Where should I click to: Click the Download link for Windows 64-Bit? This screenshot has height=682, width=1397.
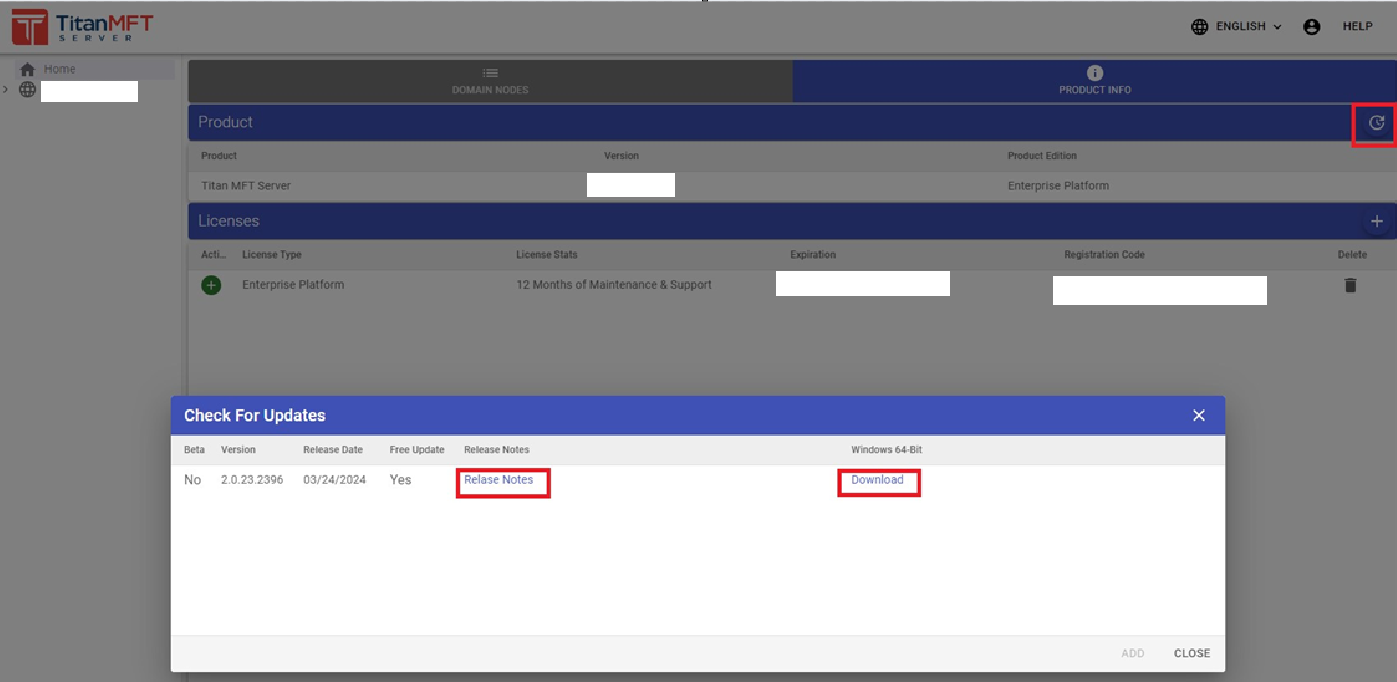point(877,480)
